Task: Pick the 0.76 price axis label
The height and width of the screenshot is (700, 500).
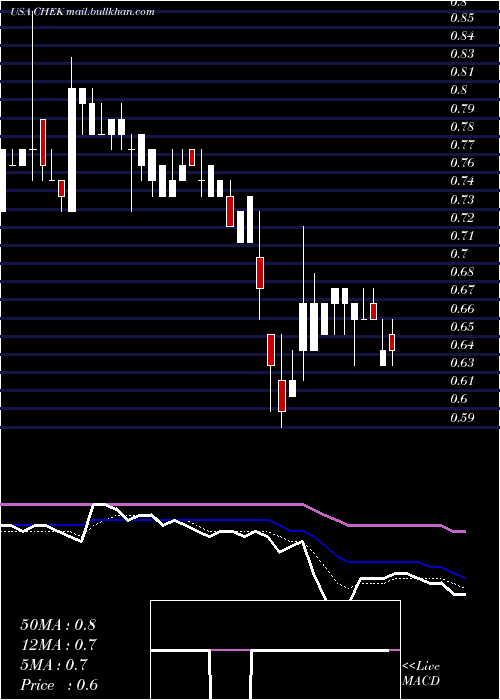Action: click(x=461, y=163)
